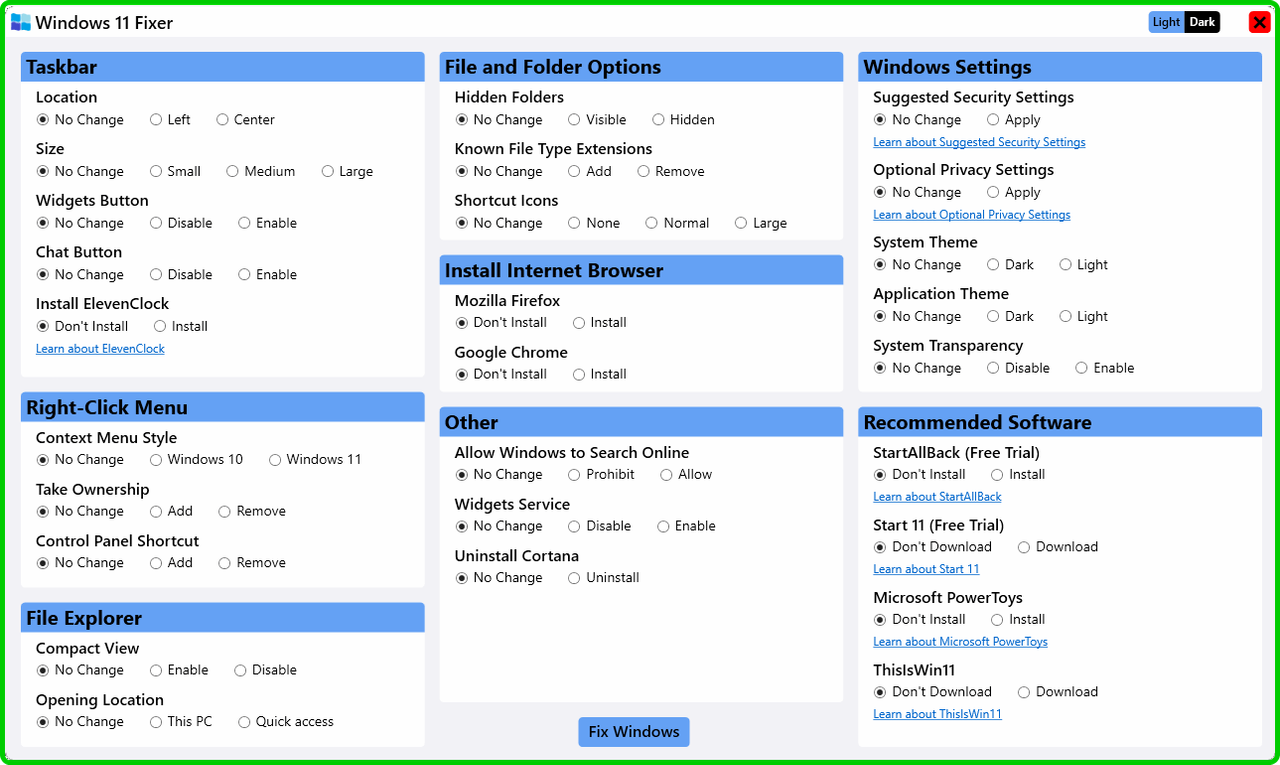Screen dimensions: 1280x765
Task: Select Enable for Widgets Button
Action: (x=267, y=223)
